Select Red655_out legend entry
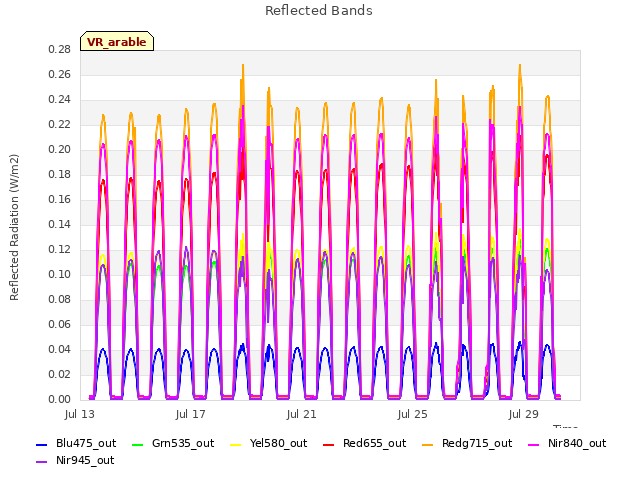Image resolution: width=640 pixels, height=480 pixels. (364, 443)
